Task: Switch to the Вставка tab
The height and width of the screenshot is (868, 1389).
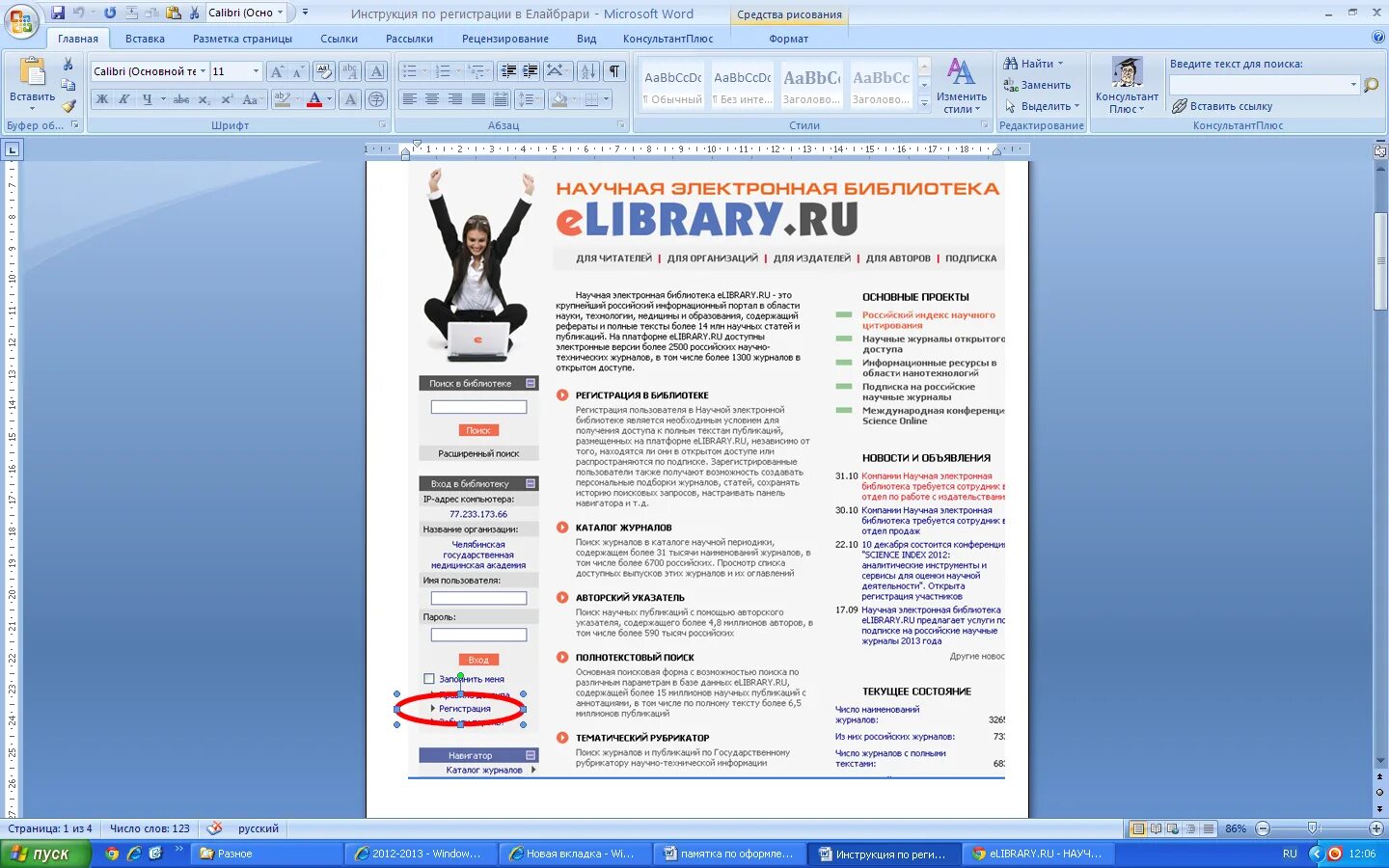Action: [x=145, y=39]
